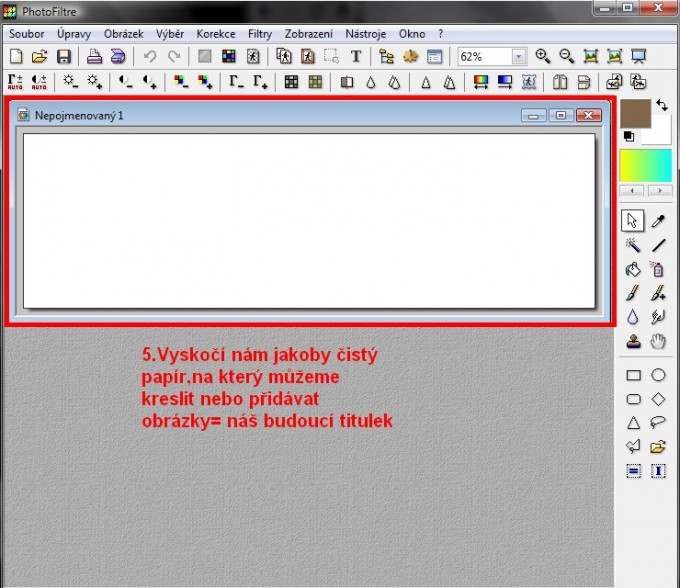This screenshot has height=588, width=680.
Task: Increase contrast with half-circle plus icon
Action: coord(150,82)
